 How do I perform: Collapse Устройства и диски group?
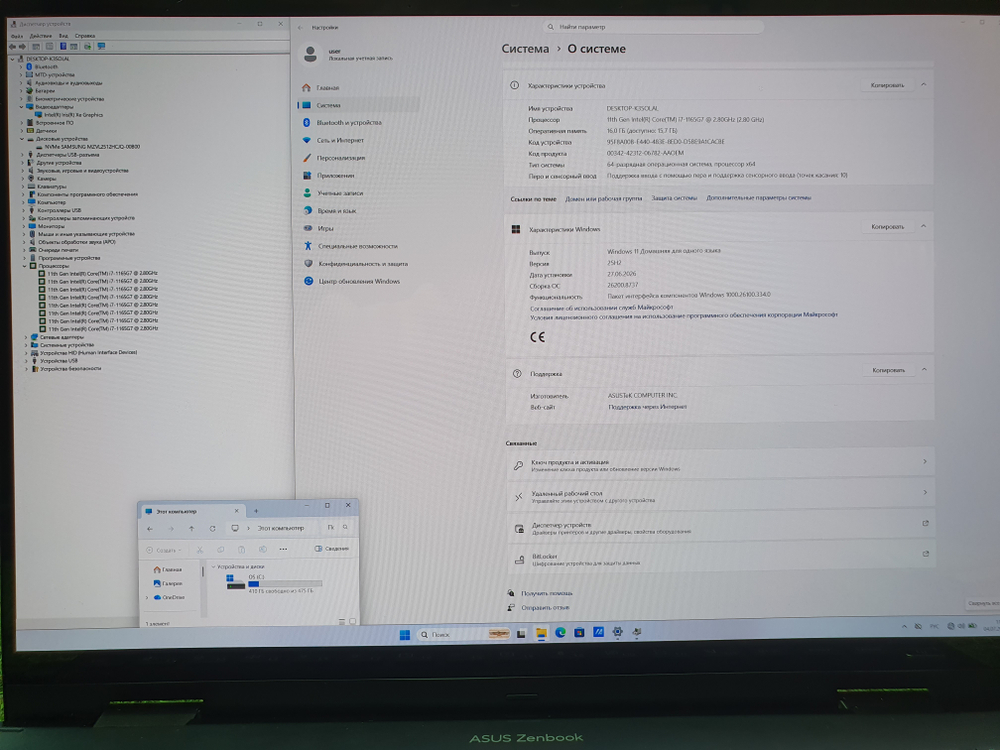click(x=214, y=566)
